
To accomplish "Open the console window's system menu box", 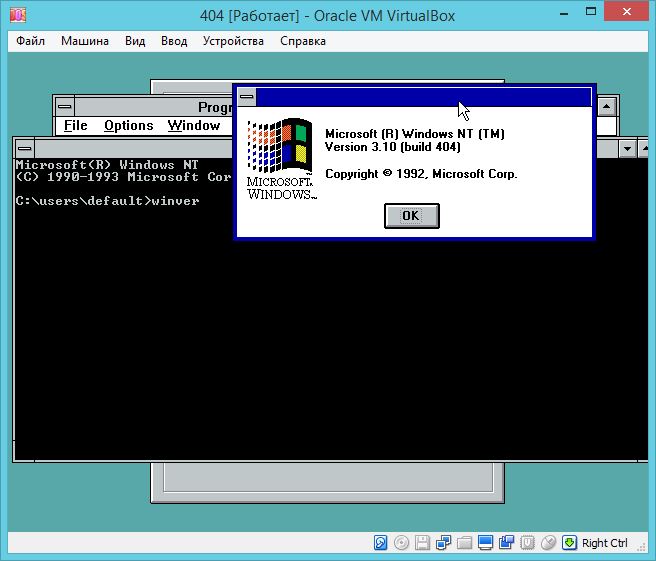I will point(25,149).
